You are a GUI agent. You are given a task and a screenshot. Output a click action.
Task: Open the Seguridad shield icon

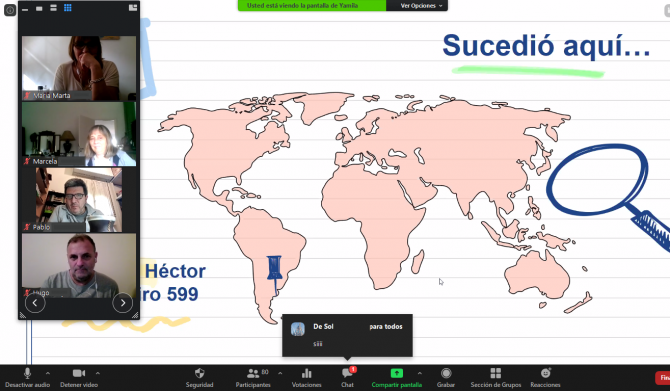(199, 378)
